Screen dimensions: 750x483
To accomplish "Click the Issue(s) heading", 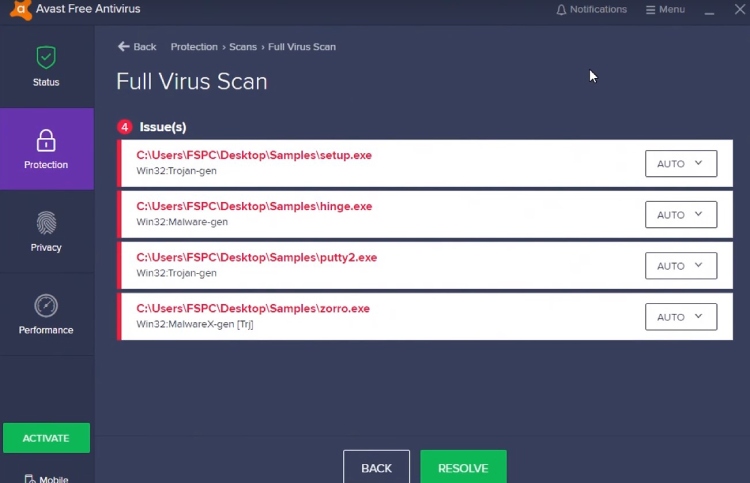I will click(163, 127).
